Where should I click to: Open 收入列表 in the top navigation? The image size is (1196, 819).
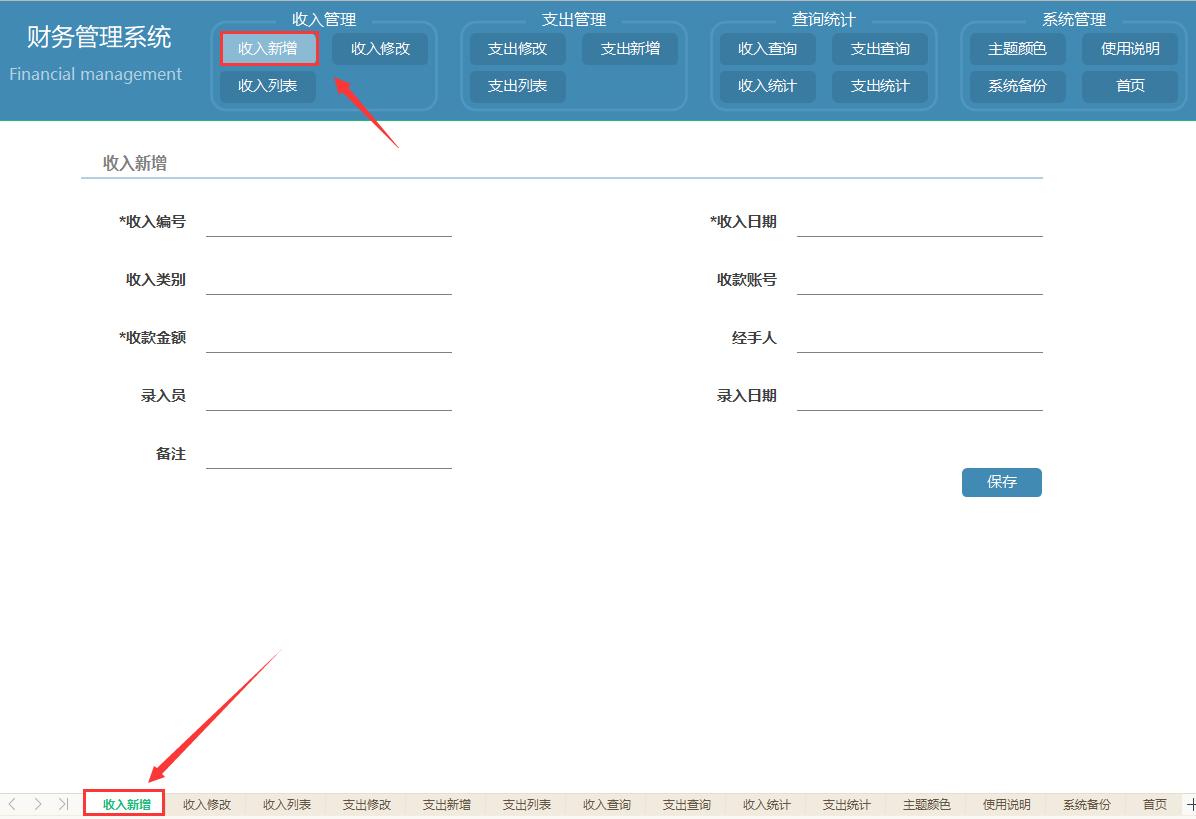pos(267,86)
